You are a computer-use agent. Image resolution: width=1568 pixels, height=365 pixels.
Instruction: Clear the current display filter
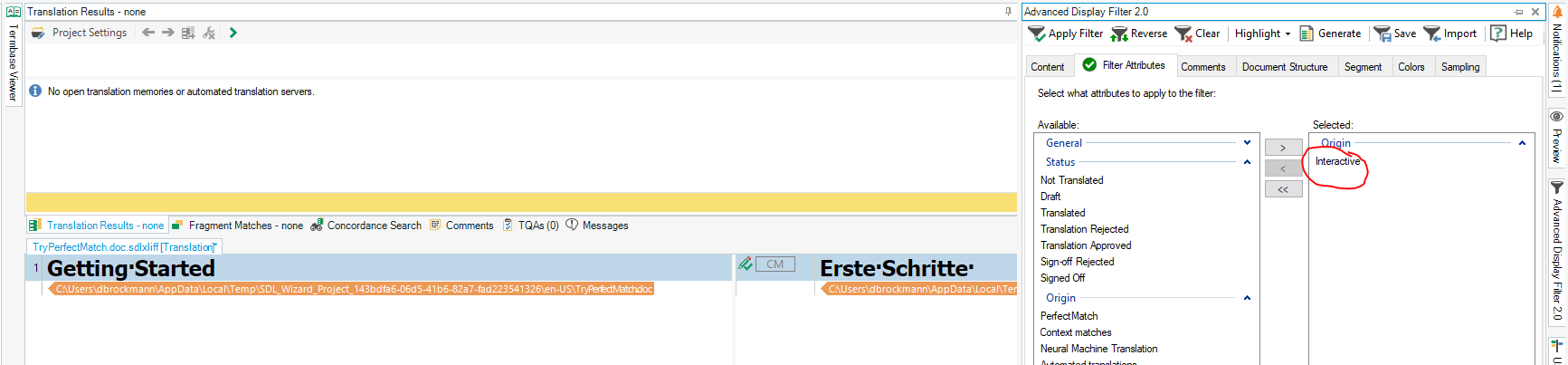pos(1183,34)
